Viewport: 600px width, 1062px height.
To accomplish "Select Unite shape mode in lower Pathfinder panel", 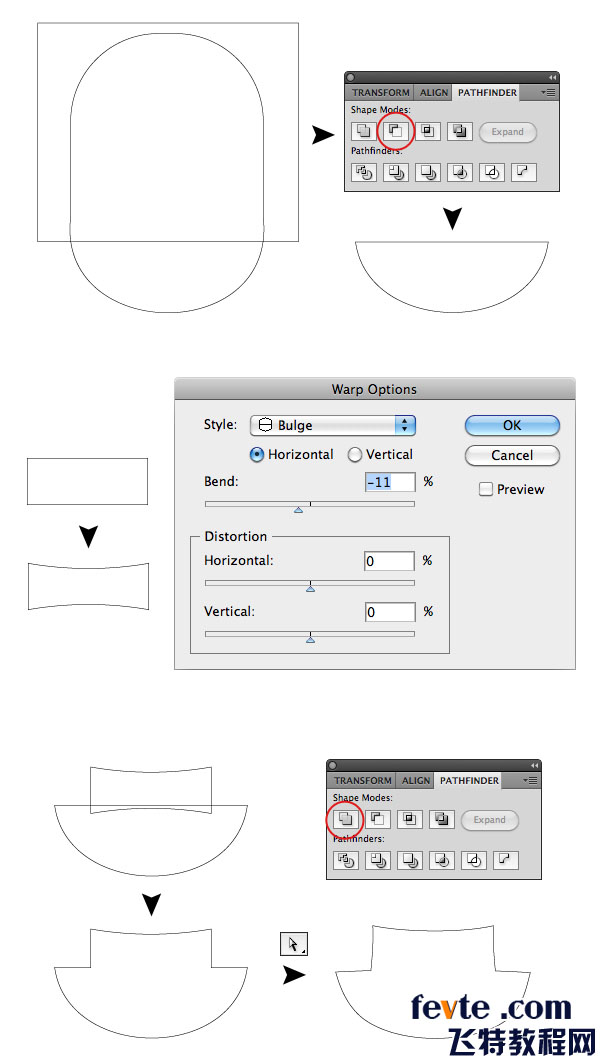I will point(346,820).
